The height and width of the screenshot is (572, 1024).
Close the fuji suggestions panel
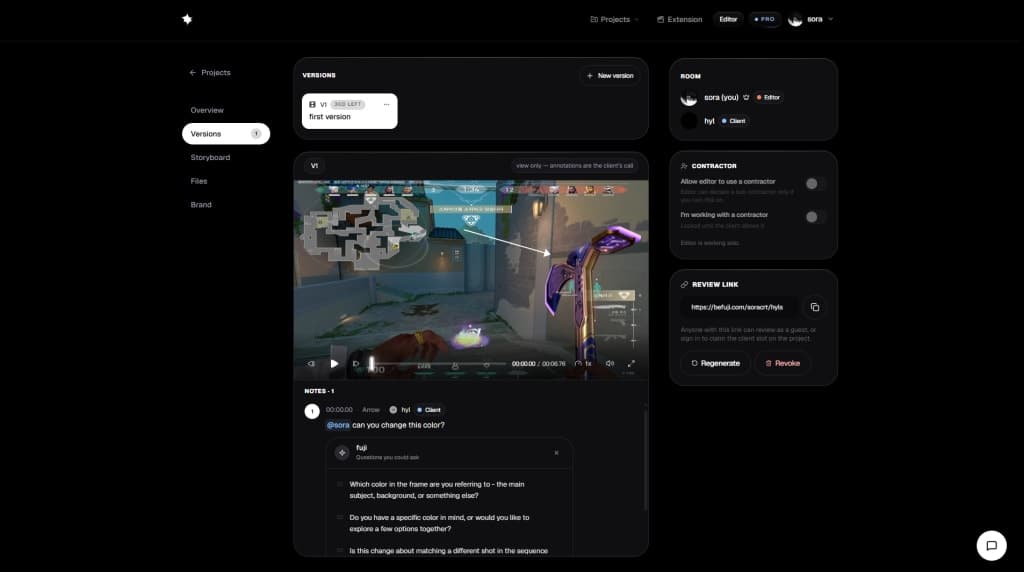[x=556, y=453]
